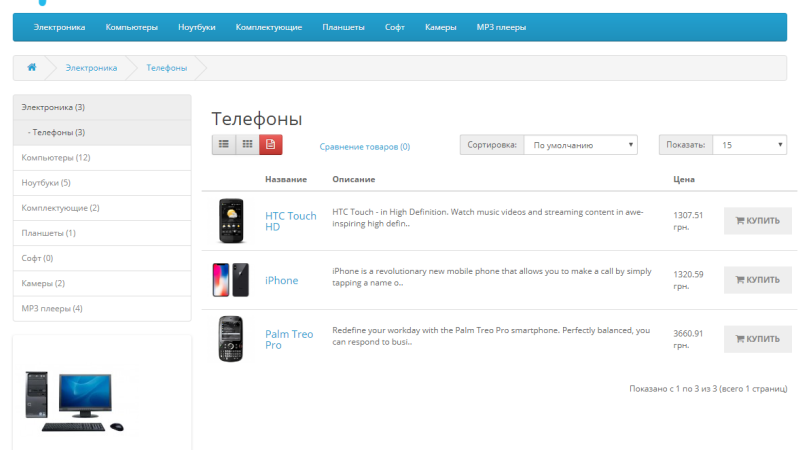Screen dimensions: 800x450
Task: Click Электроника breadcrumb link
Action: tap(91, 68)
